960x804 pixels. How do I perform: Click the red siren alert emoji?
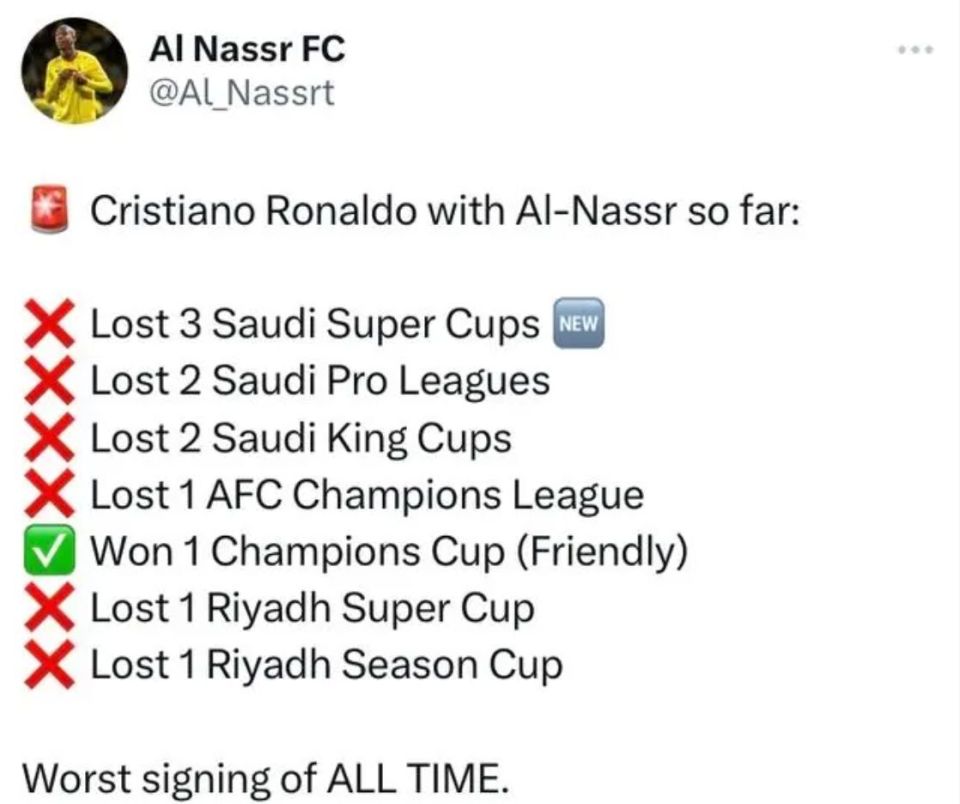[50, 208]
